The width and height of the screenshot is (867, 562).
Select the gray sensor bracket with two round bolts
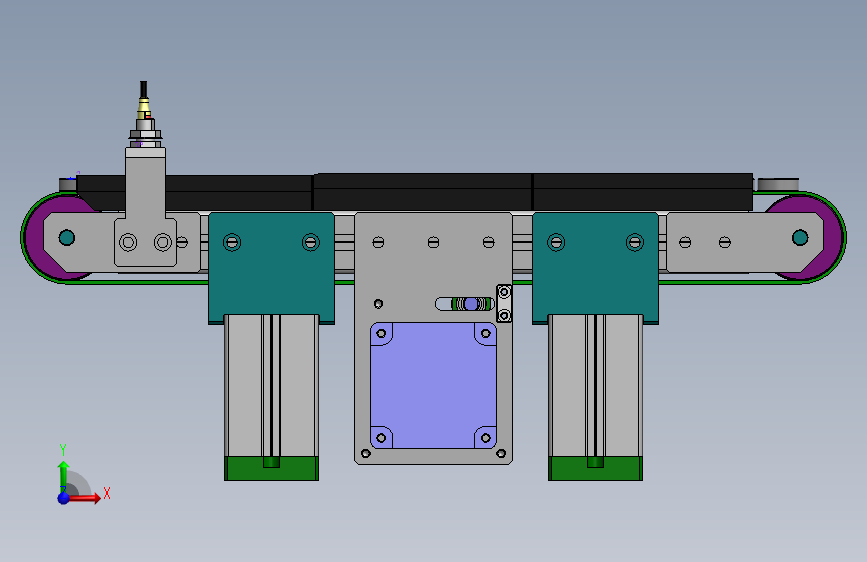[145, 207]
